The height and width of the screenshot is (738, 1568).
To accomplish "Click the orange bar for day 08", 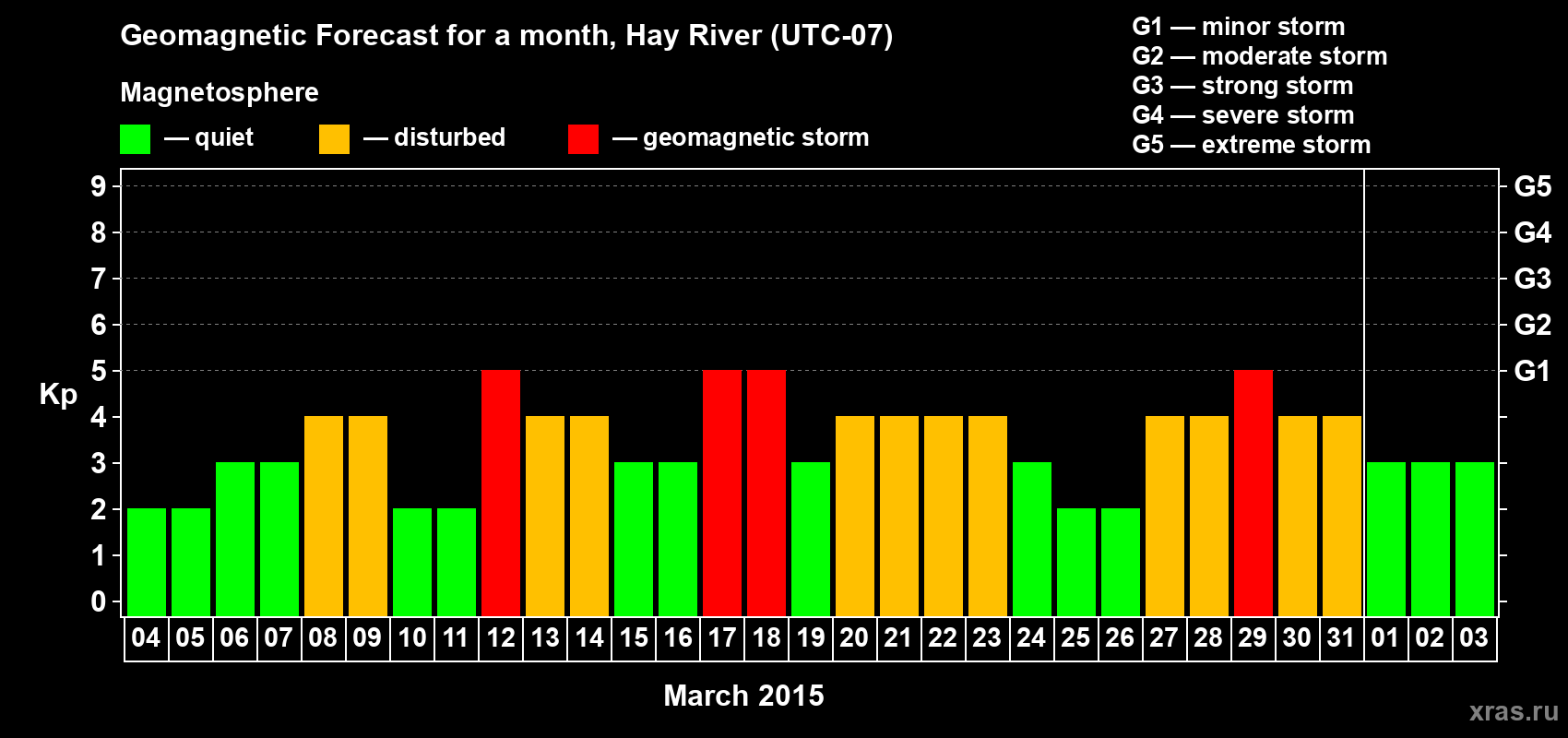I will 324,516.
